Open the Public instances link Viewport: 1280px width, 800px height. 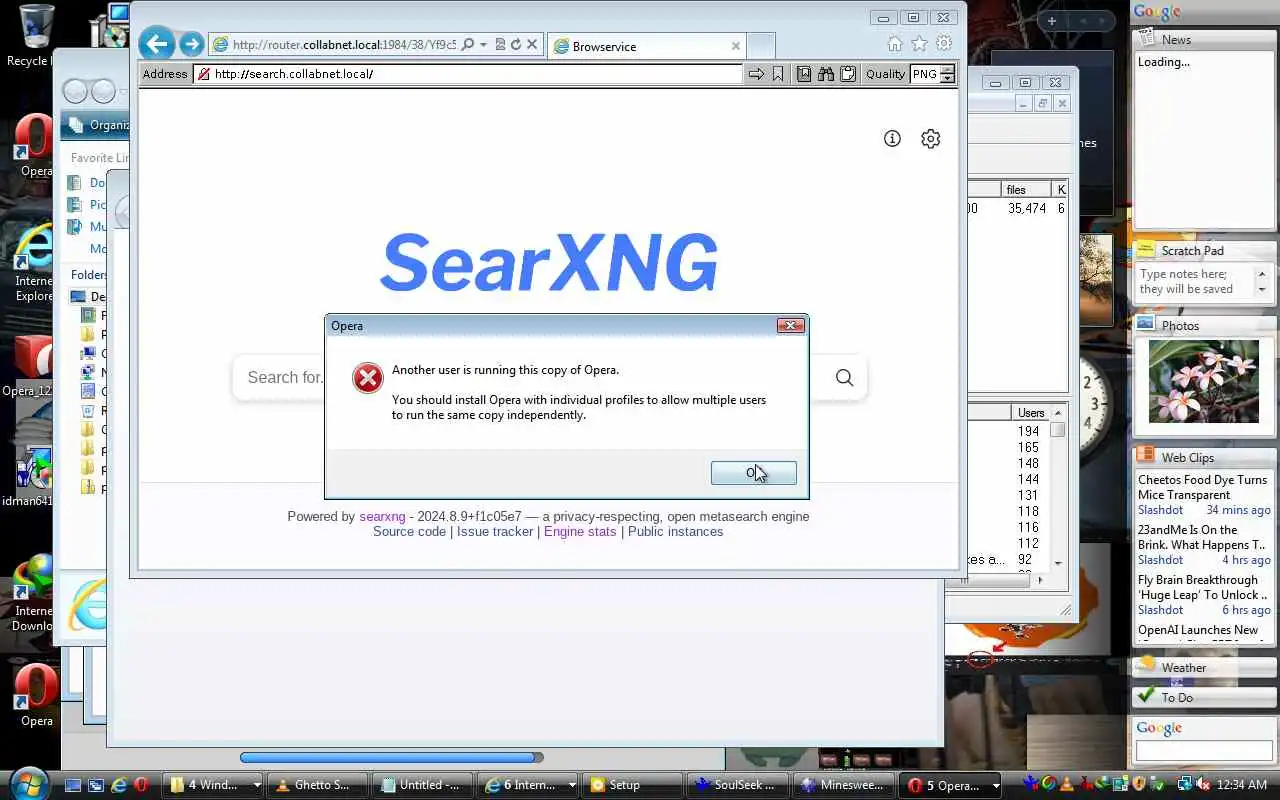click(675, 531)
